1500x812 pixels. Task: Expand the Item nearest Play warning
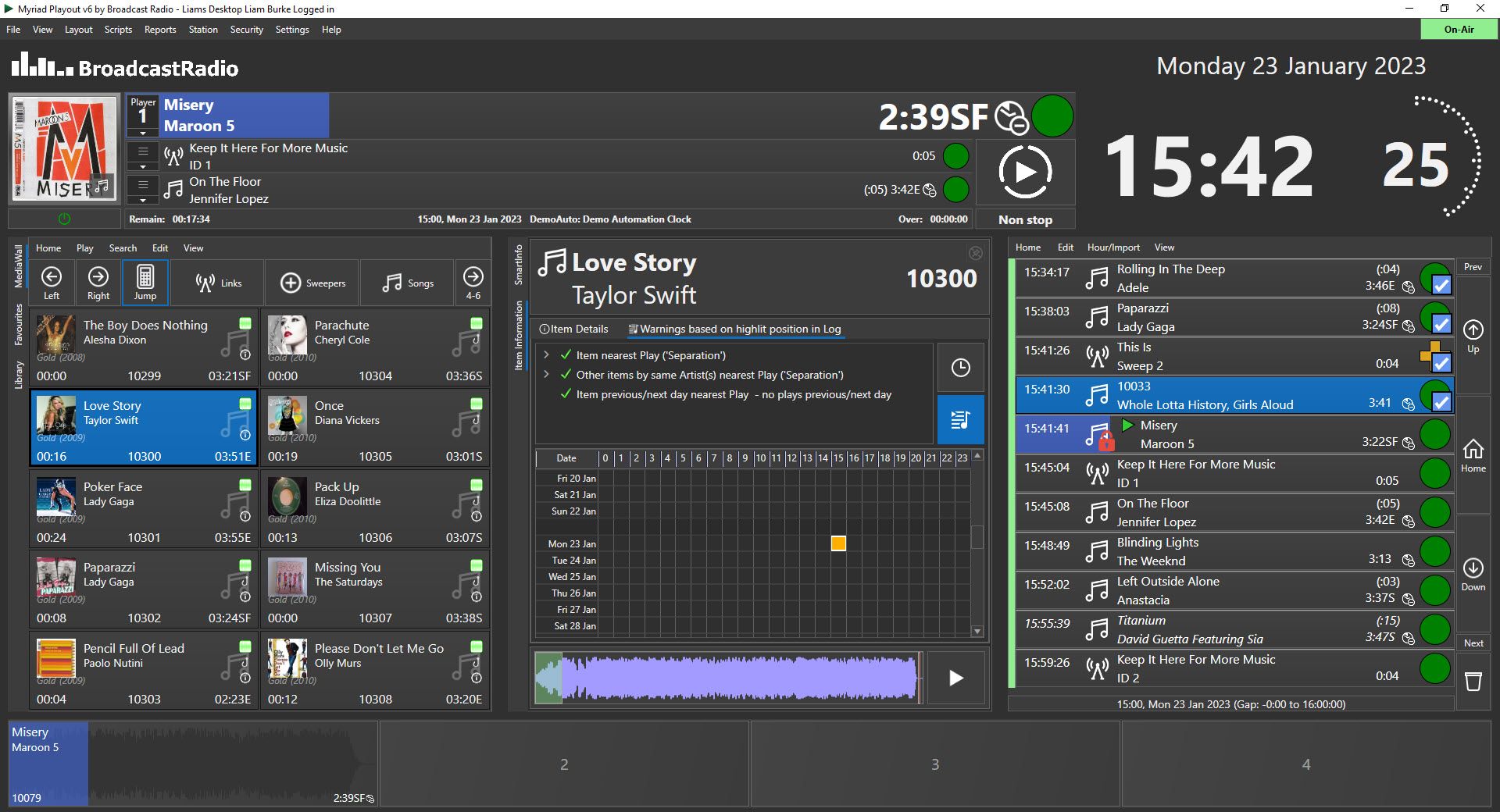(x=546, y=355)
